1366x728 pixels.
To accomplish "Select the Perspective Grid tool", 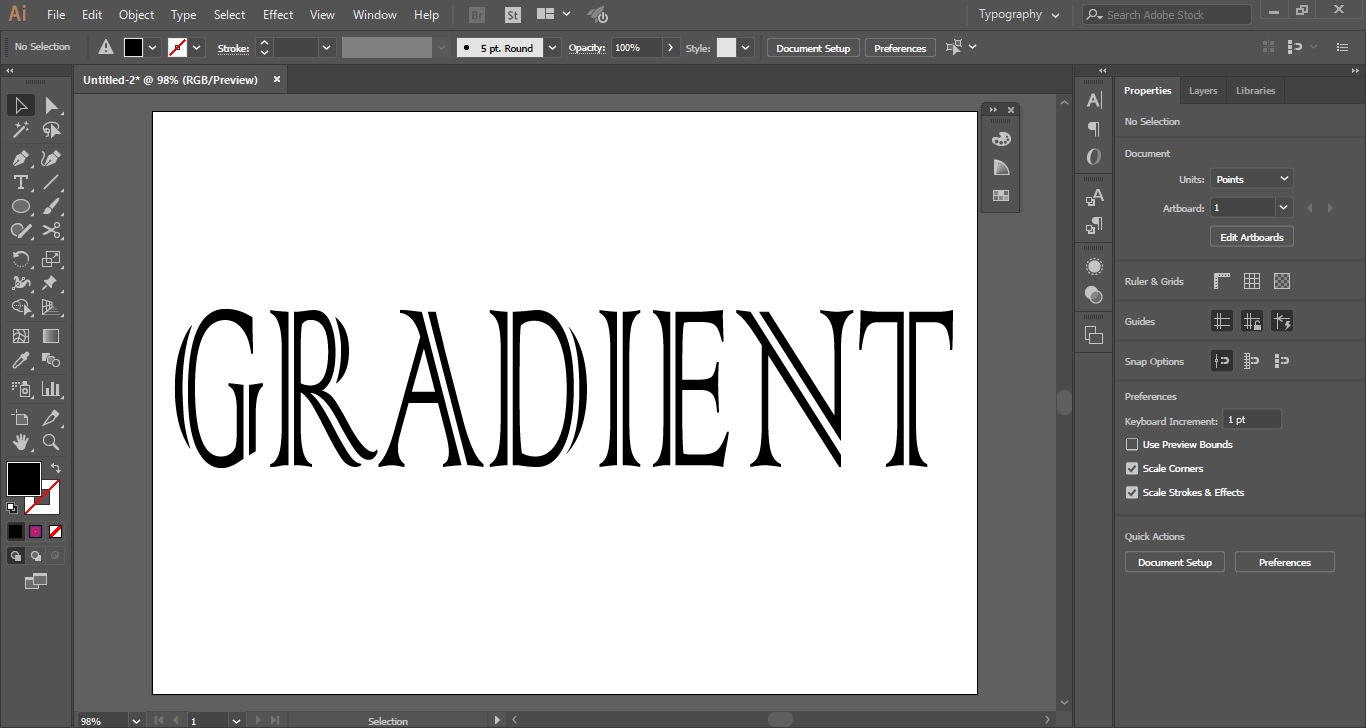I will [51, 307].
